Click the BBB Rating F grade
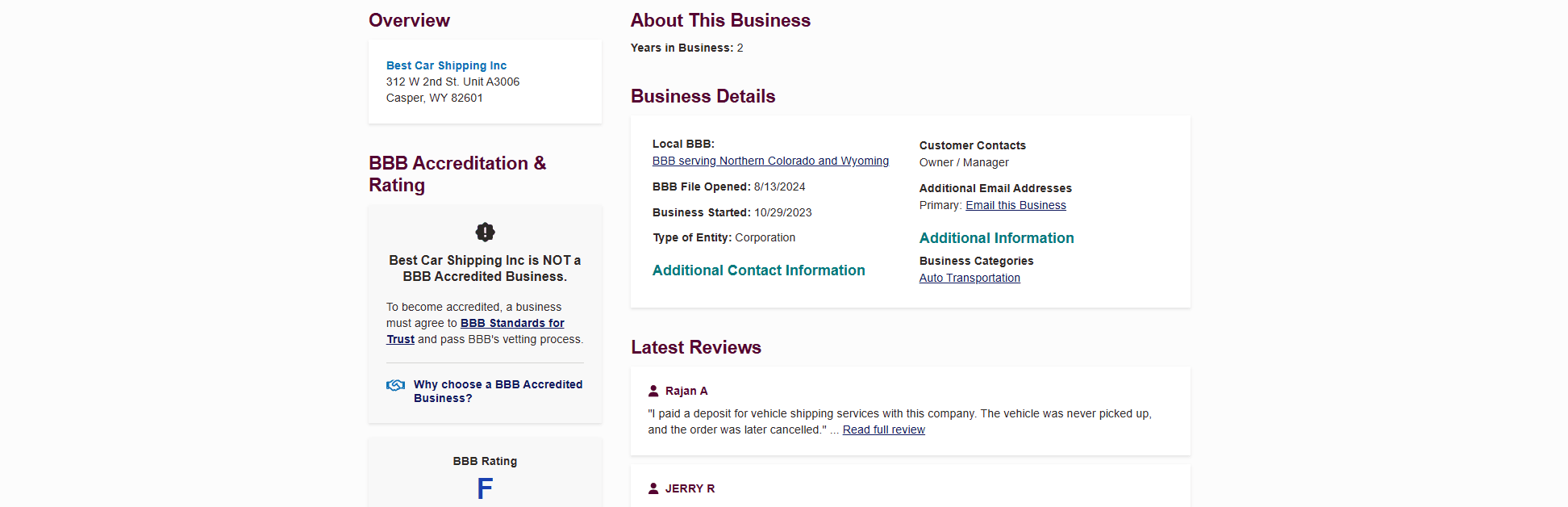The image size is (1568, 507). tap(485, 488)
